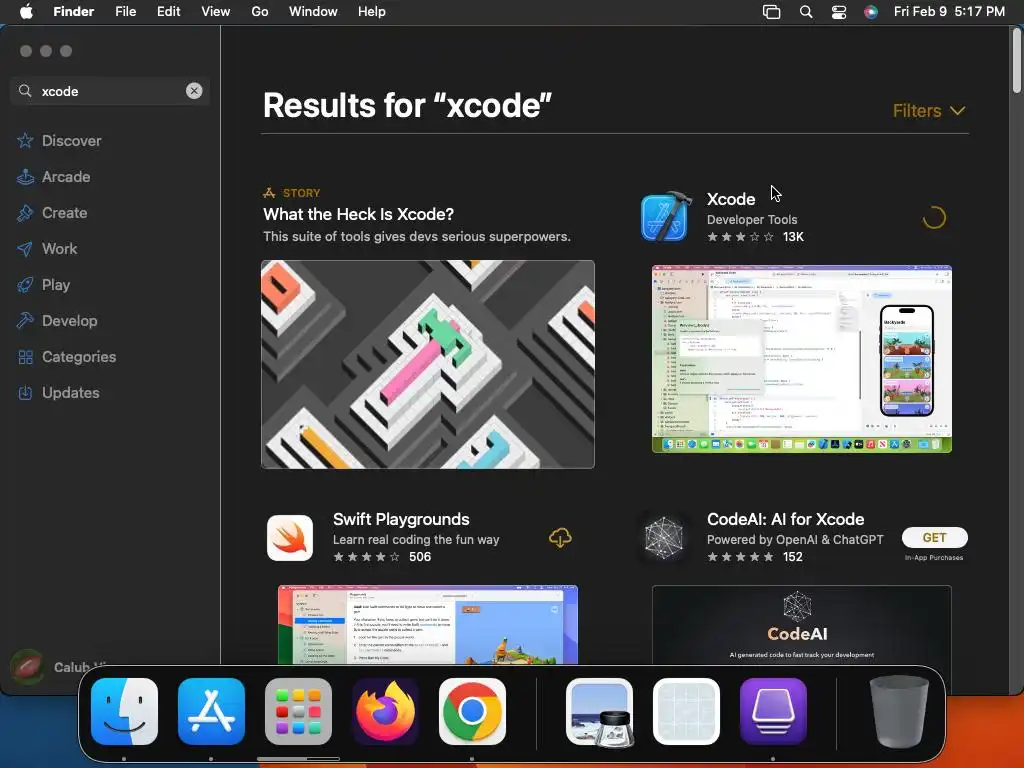Open the Trash in the Dock
The width and height of the screenshot is (1024, 768).
pyautogui.click(x=899, y=711)
